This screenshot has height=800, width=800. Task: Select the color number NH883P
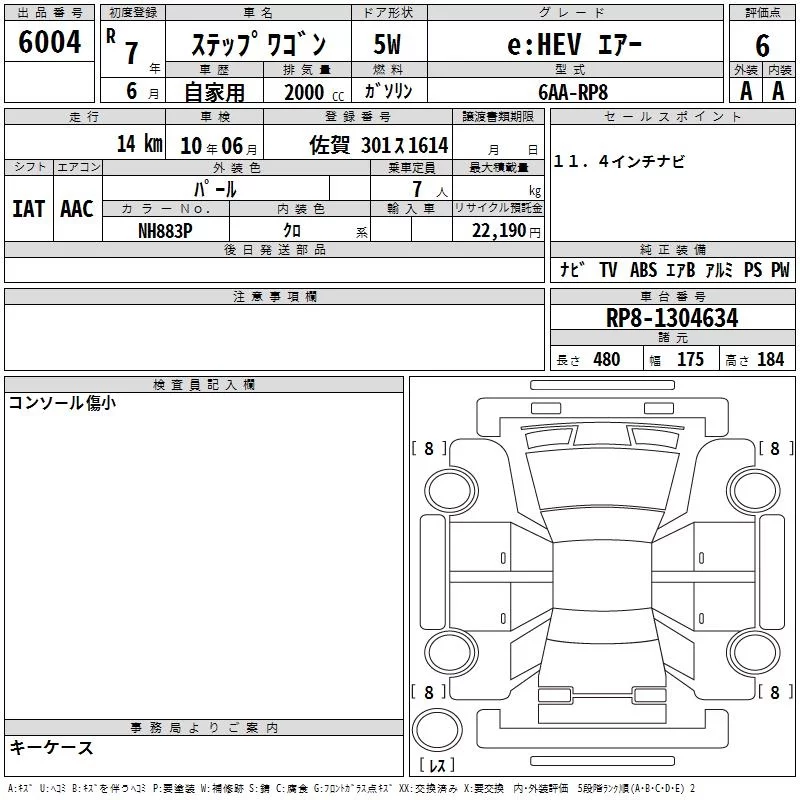click(165, 231)
